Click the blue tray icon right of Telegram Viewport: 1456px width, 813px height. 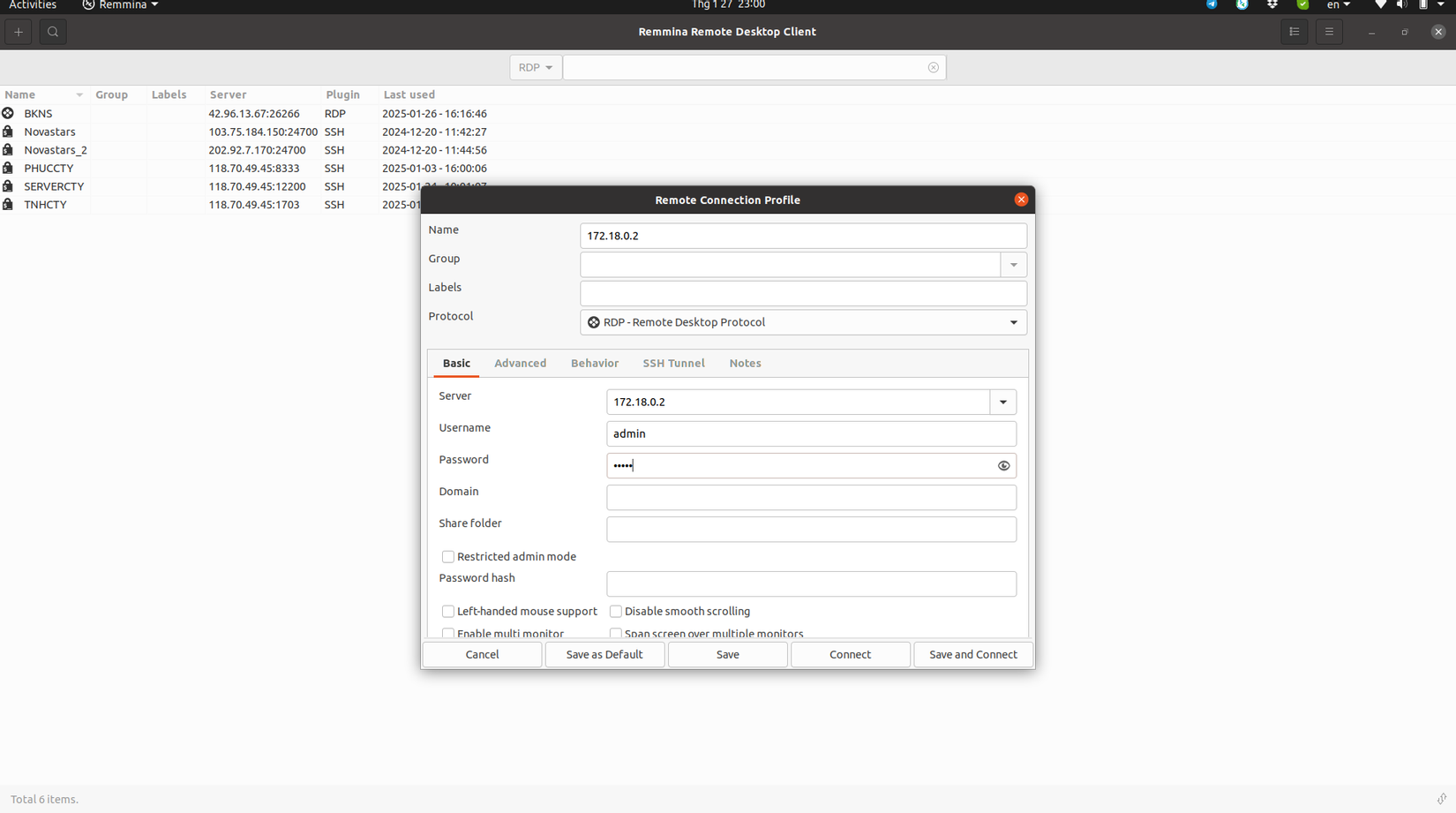tap(1242, 4)
